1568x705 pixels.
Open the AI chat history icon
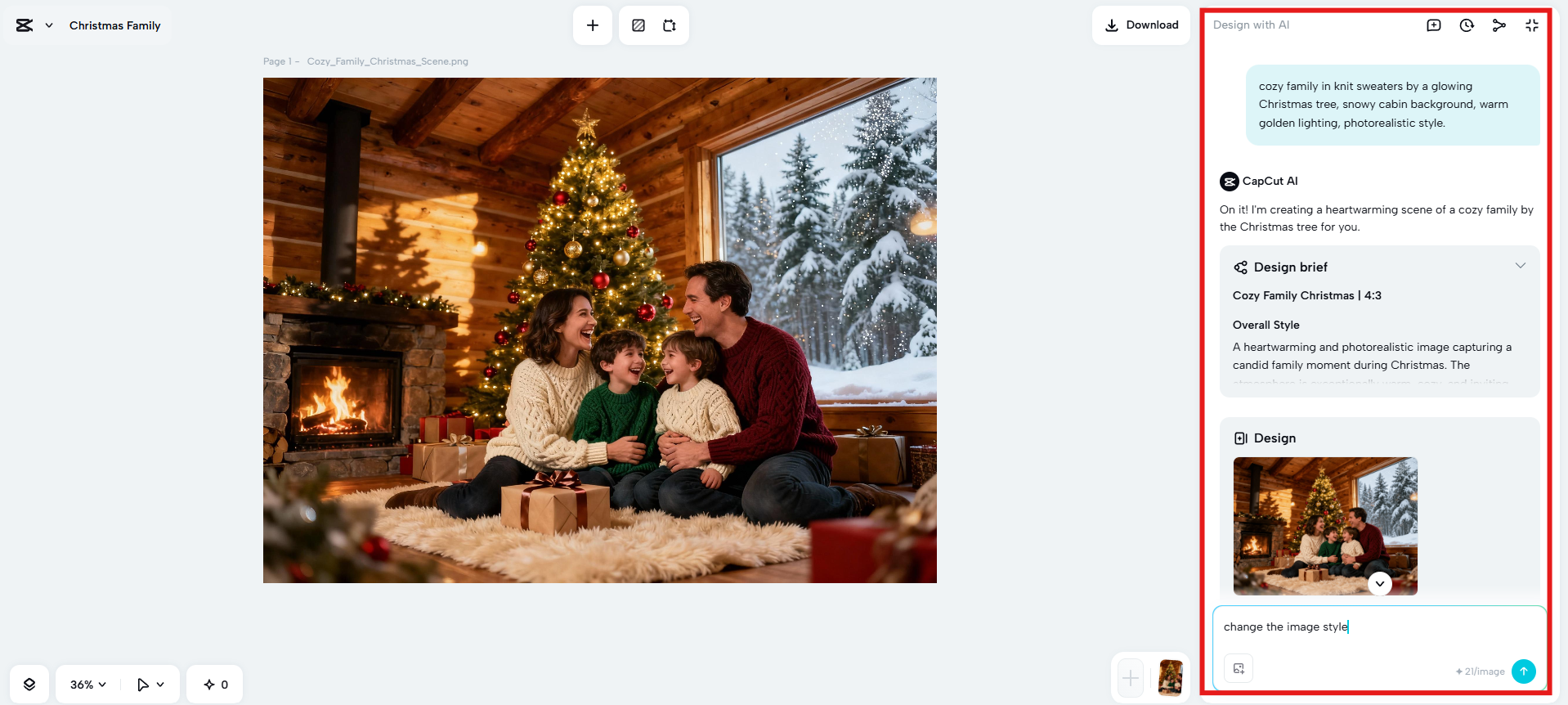(x=1467, y=25)
